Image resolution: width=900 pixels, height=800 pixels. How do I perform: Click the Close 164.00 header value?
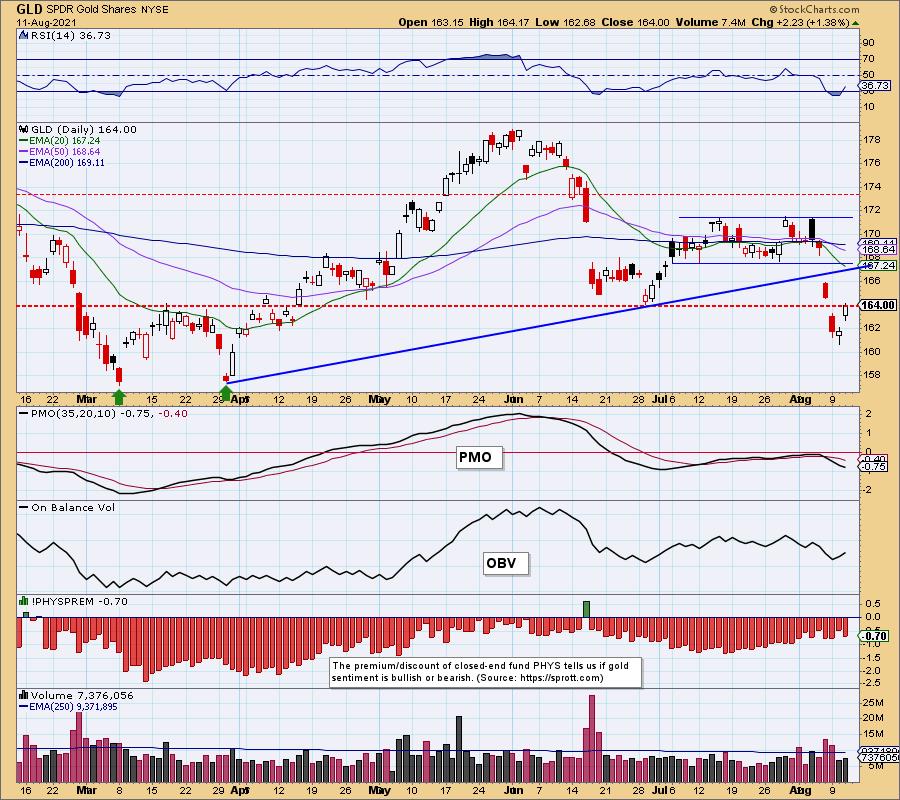pyautogui.click(x=635, y=22)
